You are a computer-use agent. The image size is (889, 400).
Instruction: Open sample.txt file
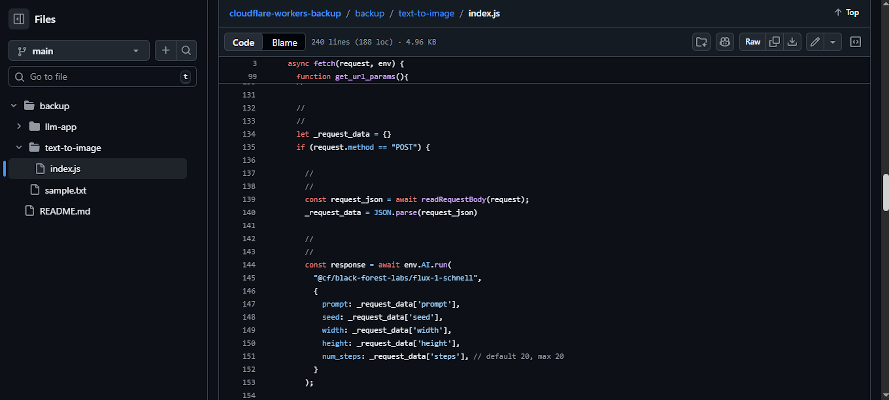65,190
